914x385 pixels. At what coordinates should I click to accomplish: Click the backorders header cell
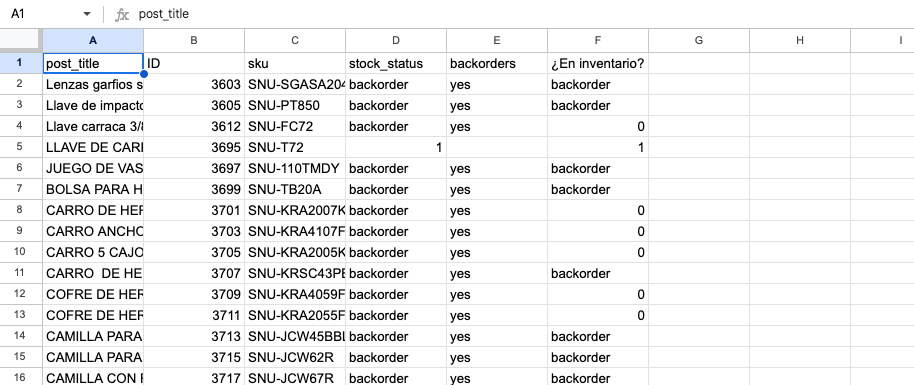[497, 63]
